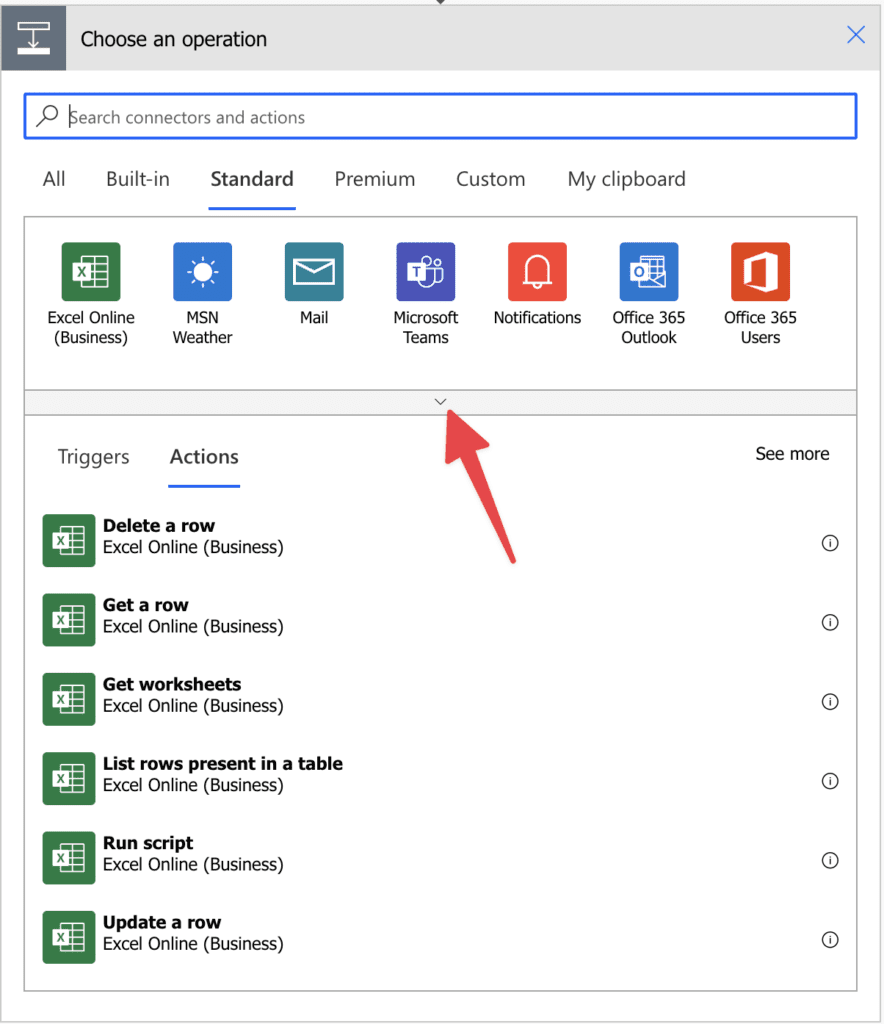Expand the connector list with the chevron

[x=440, y=401]
